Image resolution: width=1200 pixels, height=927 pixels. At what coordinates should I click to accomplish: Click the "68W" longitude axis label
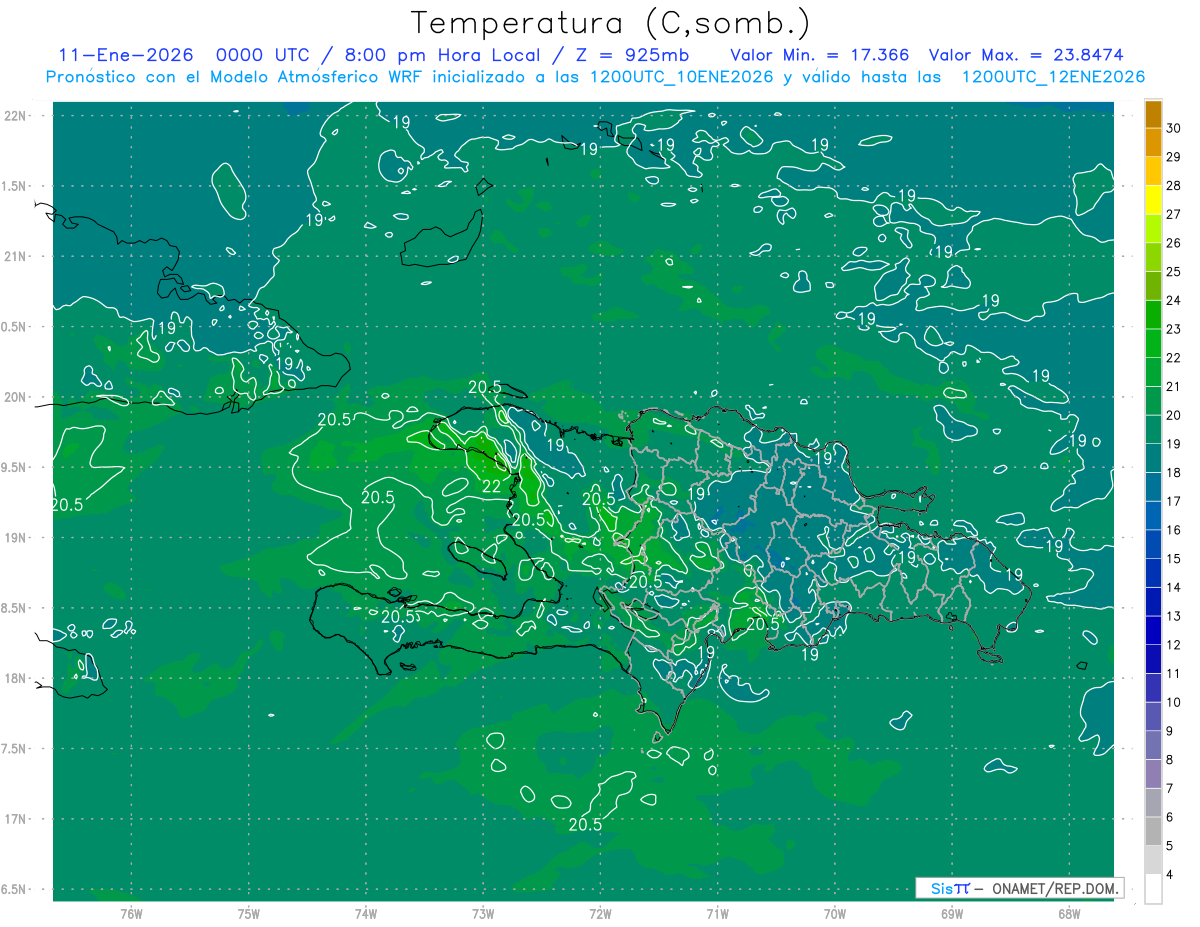[x=1069, y=914]
